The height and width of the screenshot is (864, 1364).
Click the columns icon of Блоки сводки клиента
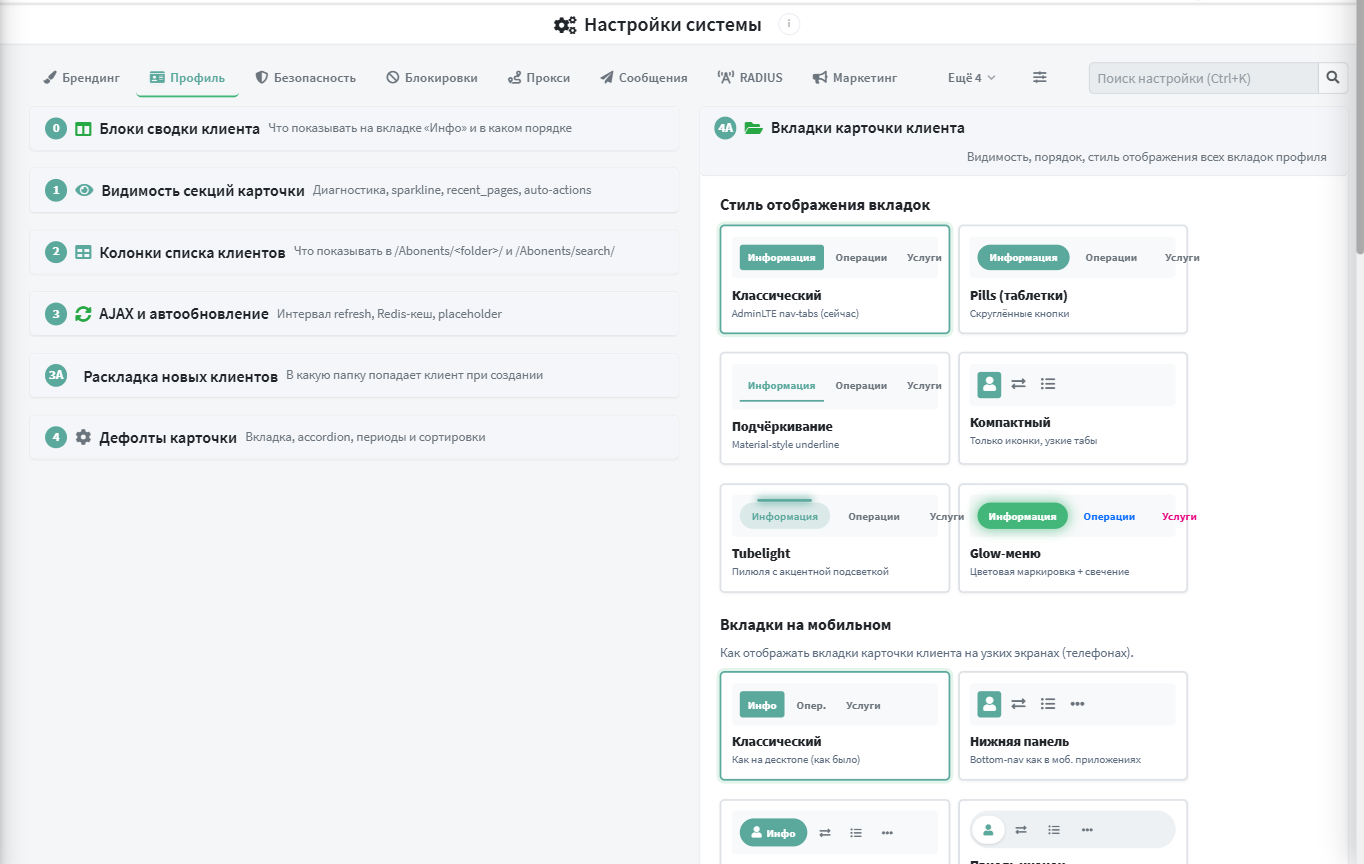coord(84,129)
